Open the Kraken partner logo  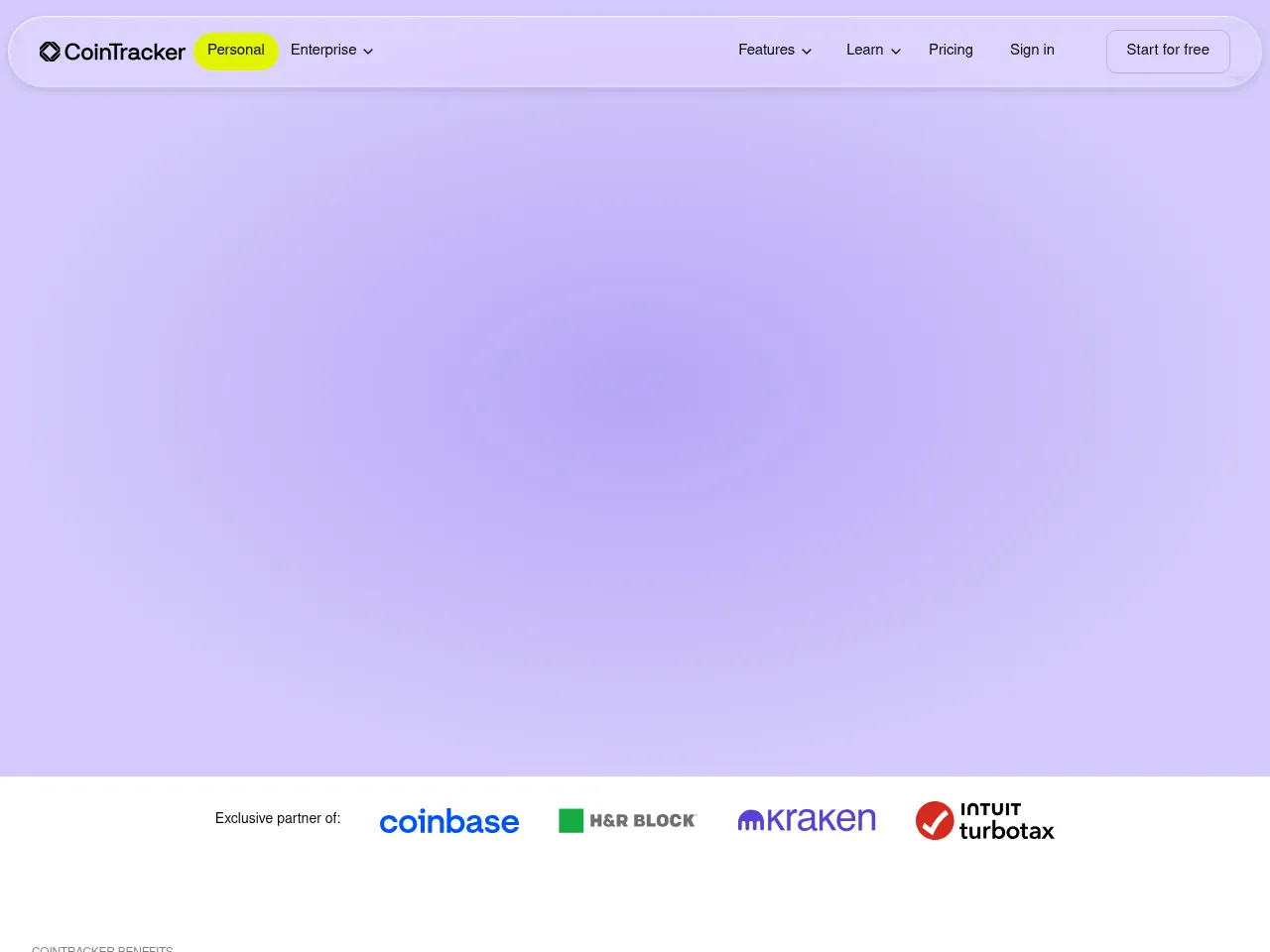pyautogui.click(x=807, y=819)
